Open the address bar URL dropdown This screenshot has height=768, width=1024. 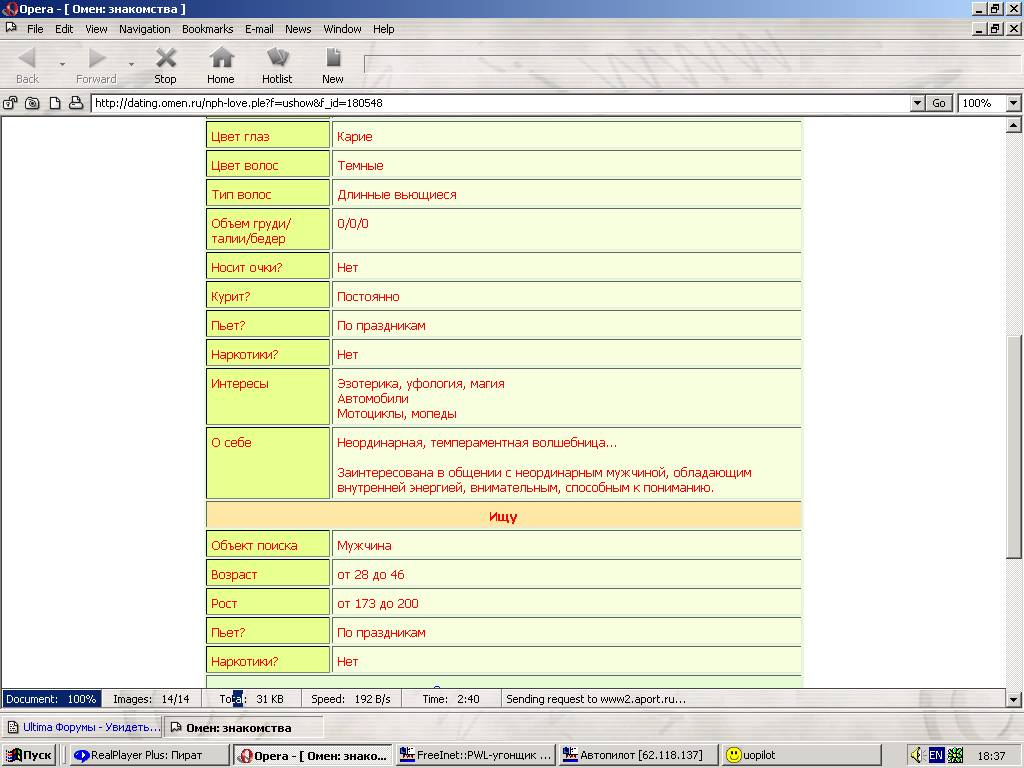click(x=917, y=103)
